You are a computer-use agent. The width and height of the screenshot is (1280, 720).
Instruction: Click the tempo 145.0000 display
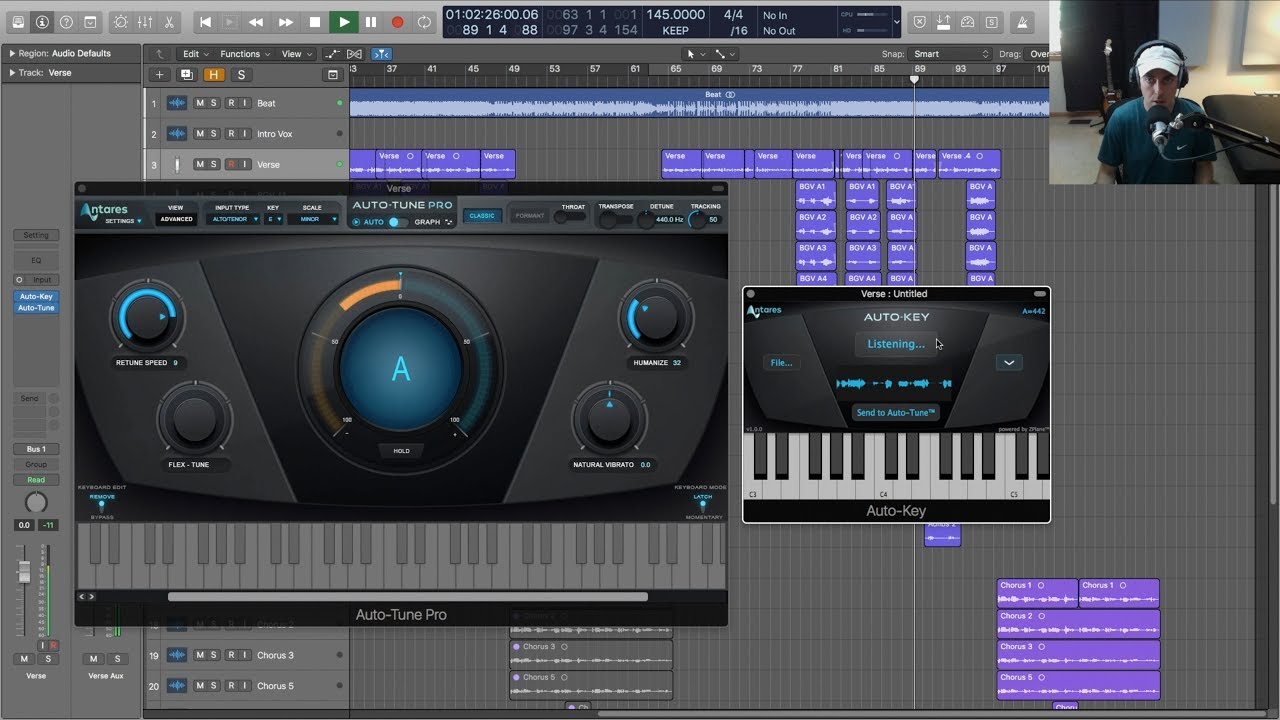click(675, 15)
